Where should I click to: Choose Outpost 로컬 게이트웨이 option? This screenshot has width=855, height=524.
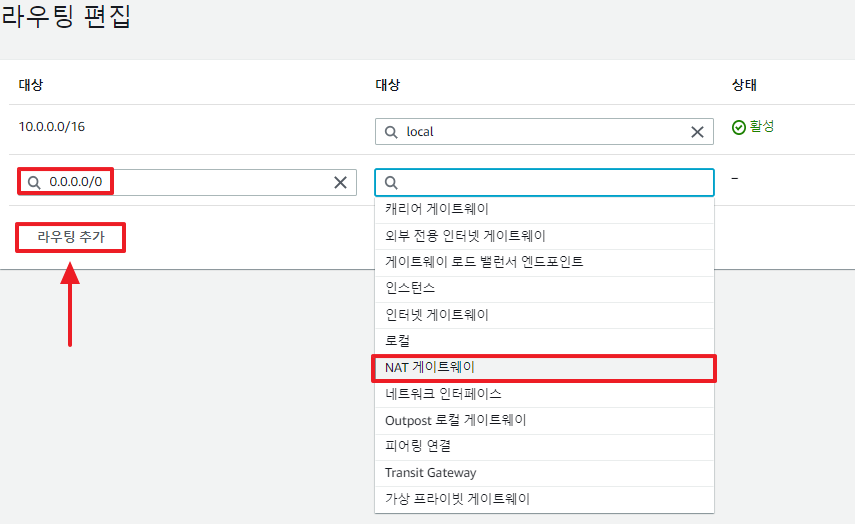click(544, 421)
